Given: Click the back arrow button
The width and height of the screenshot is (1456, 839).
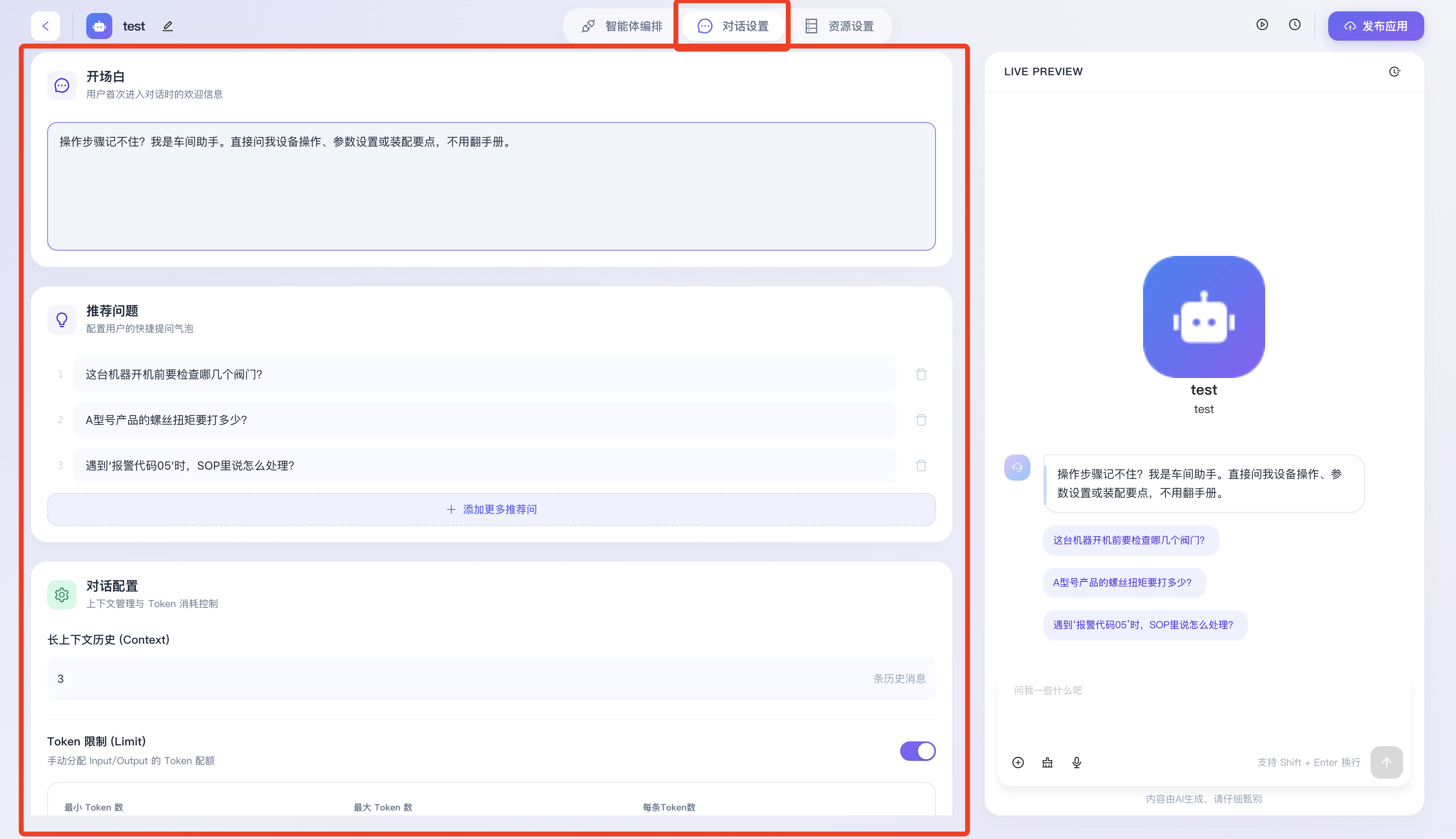Looking at the screenshot, I should tap(46, 26).
